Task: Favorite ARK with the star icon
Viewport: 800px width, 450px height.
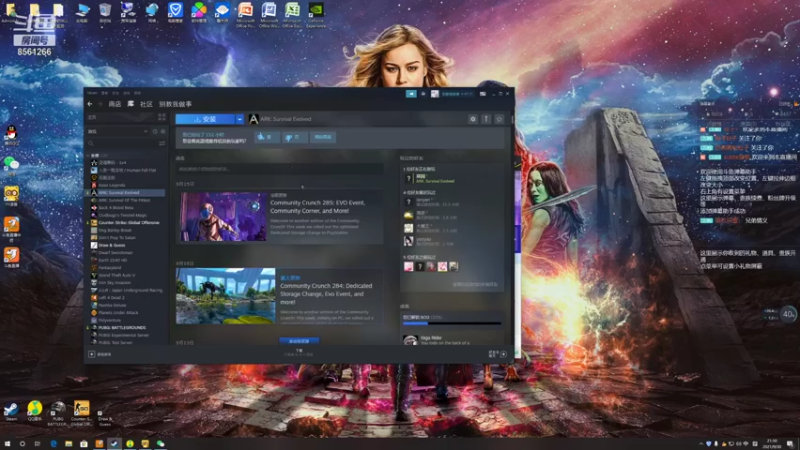Action: point(499,119)
